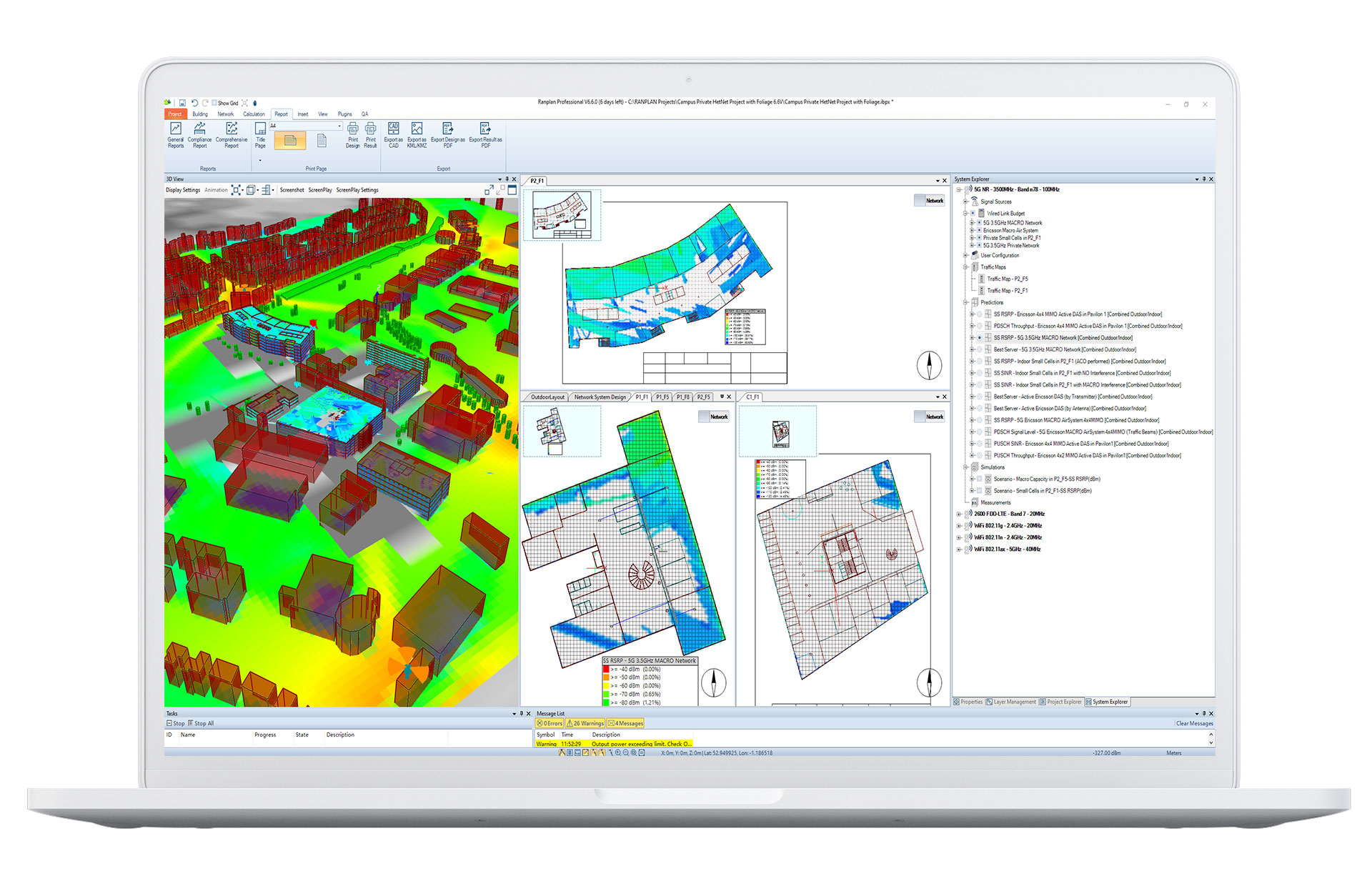Switch to the Calculation ribbon tab
Screen dimensions: 1372x886
[x=254, y=114]
